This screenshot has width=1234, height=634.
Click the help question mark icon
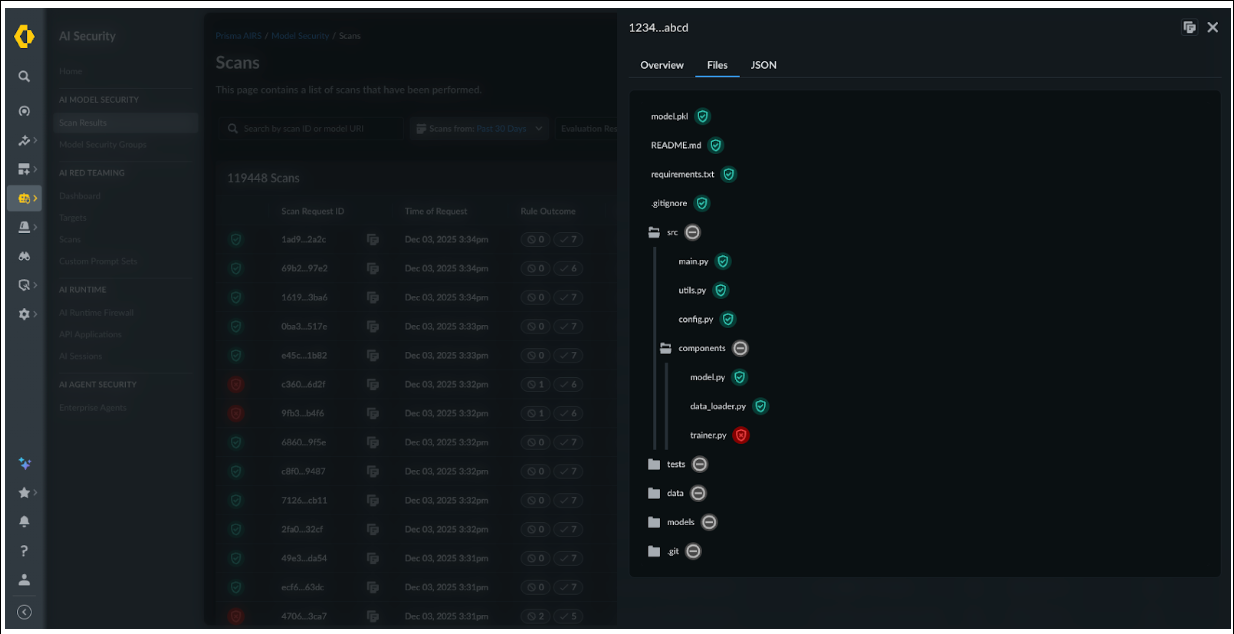coord(24,550)
